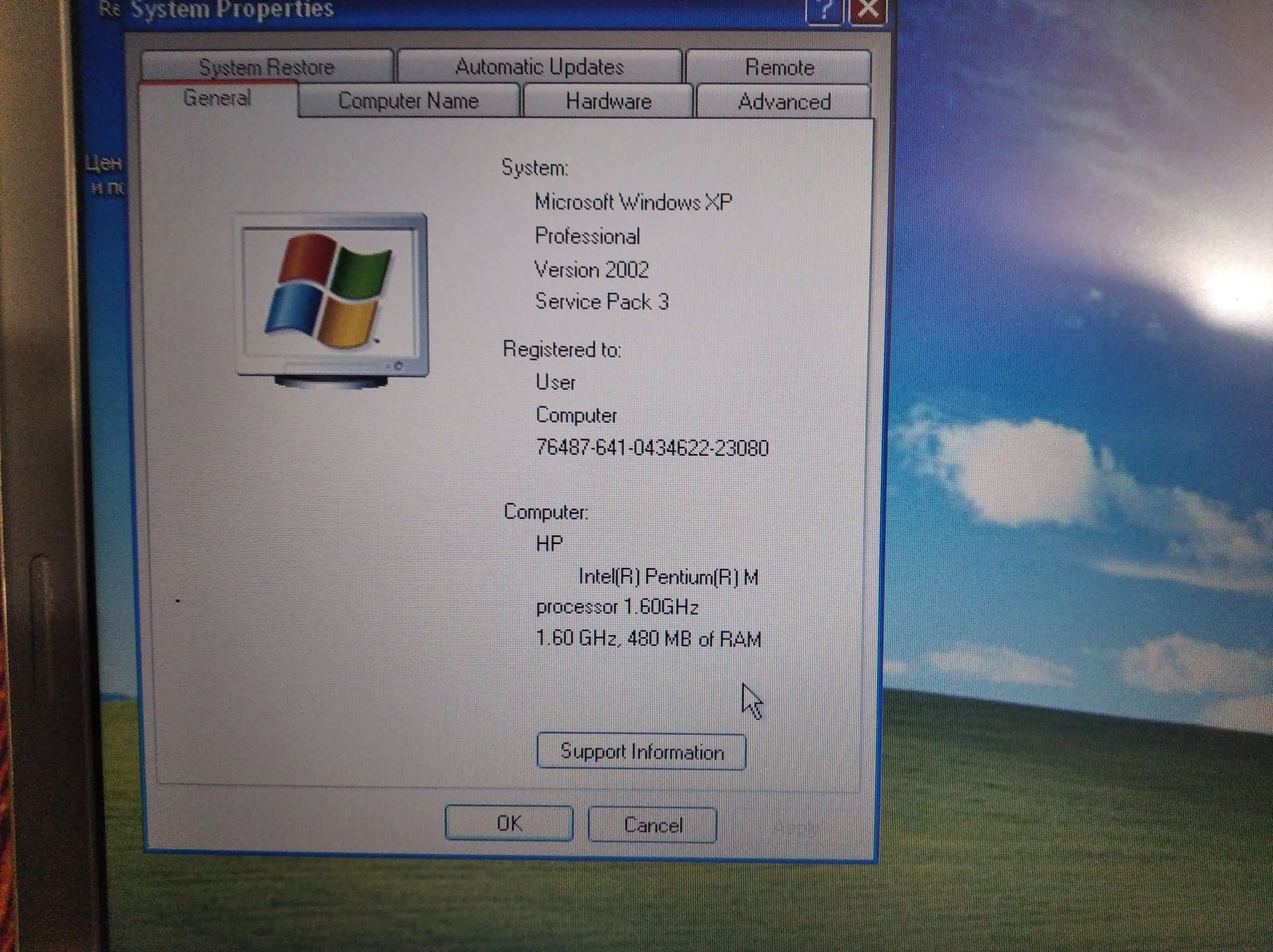Click the Windows XP monitor logo image

[333, 300]
